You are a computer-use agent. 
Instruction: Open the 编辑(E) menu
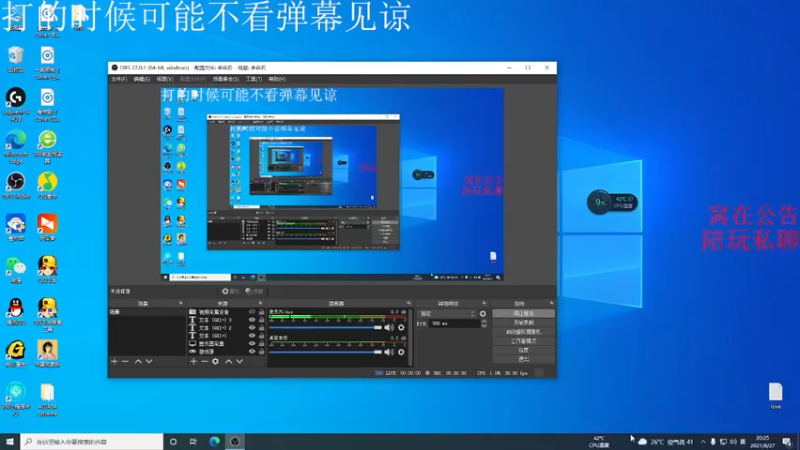141,79
